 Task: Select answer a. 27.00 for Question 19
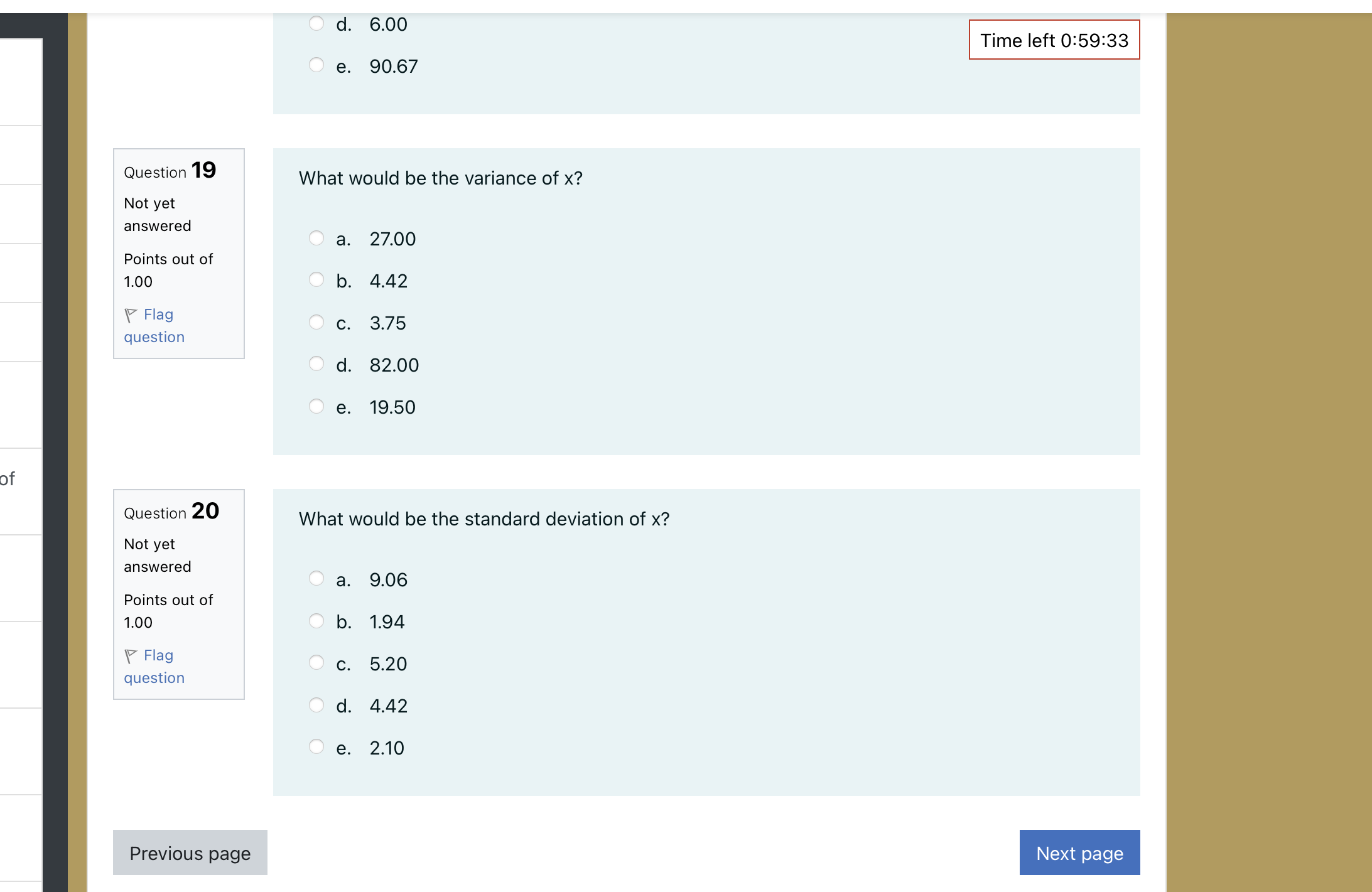[x=316, y=238]
